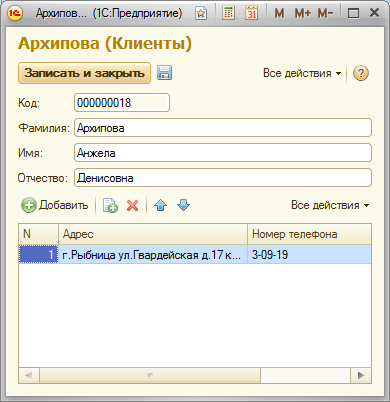Select the Адрес column header
Screen dimensions: 390x402
[x=153, y=234]
